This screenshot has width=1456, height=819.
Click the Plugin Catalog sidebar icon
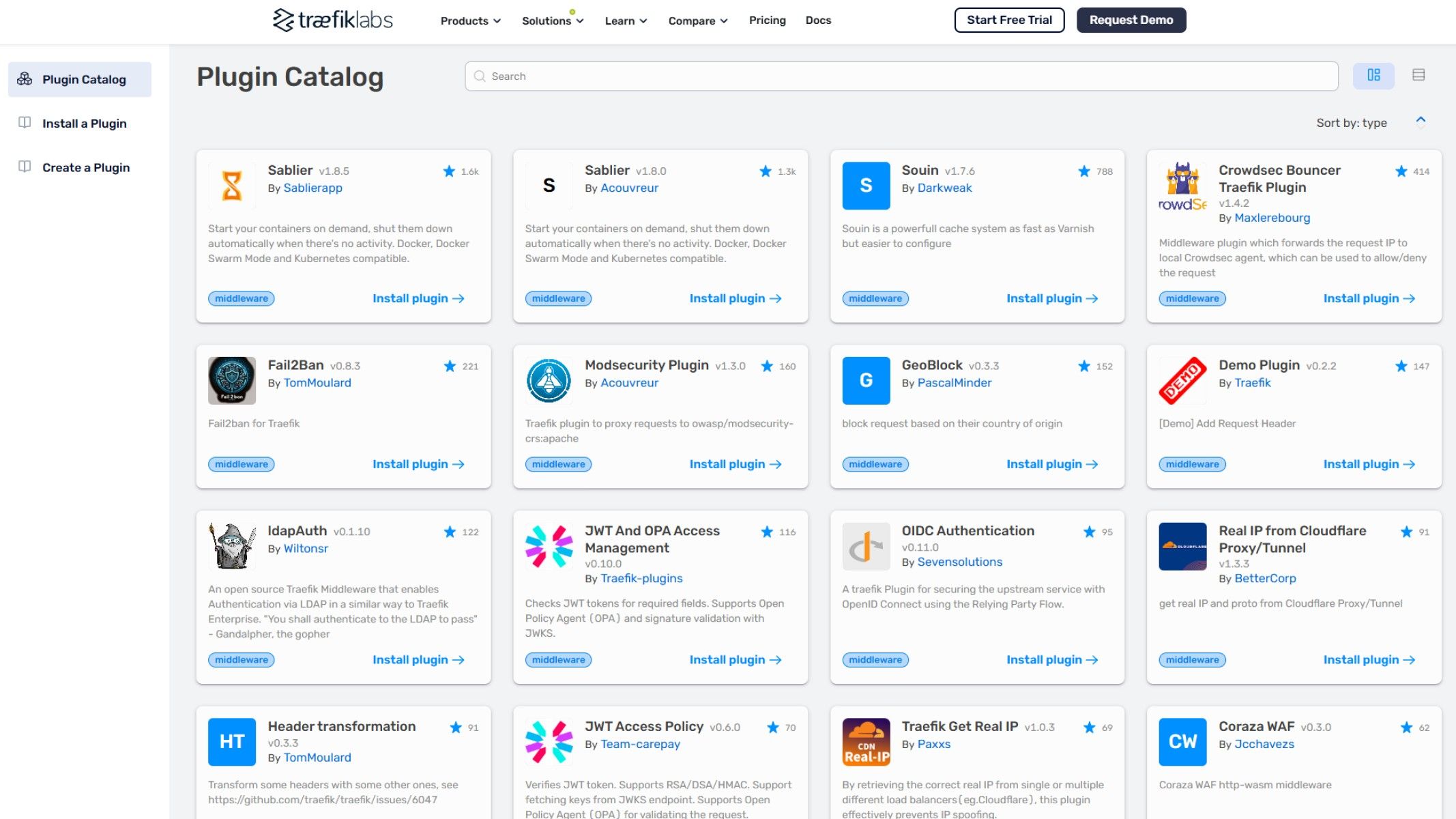(x=25, y=78)
